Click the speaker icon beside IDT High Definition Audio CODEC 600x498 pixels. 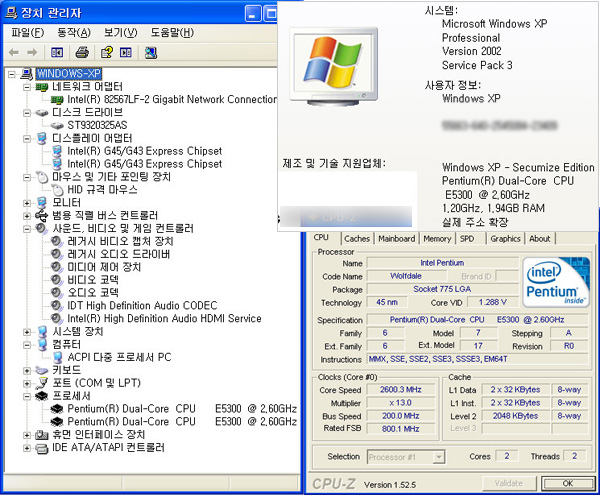[57, 305]
